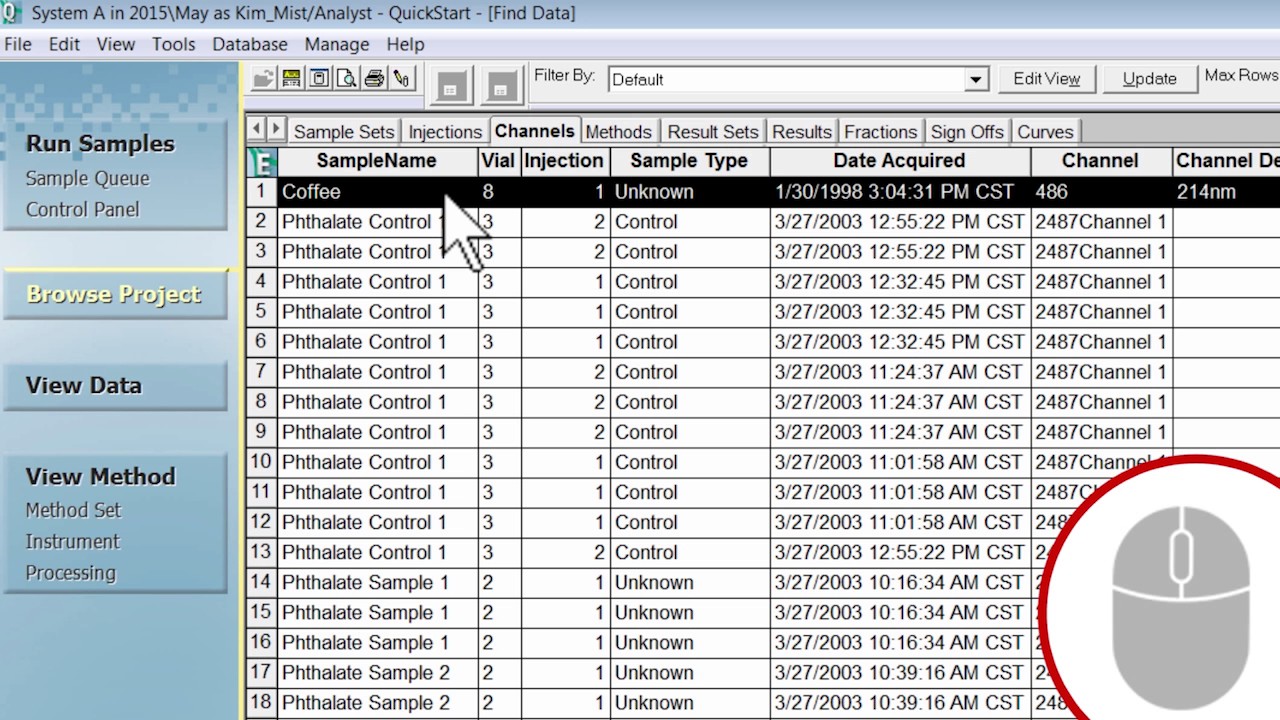The width and height of the screenshot is (1280, 720).
Task: Switch to the Injections tab
Action: point(445,132)
